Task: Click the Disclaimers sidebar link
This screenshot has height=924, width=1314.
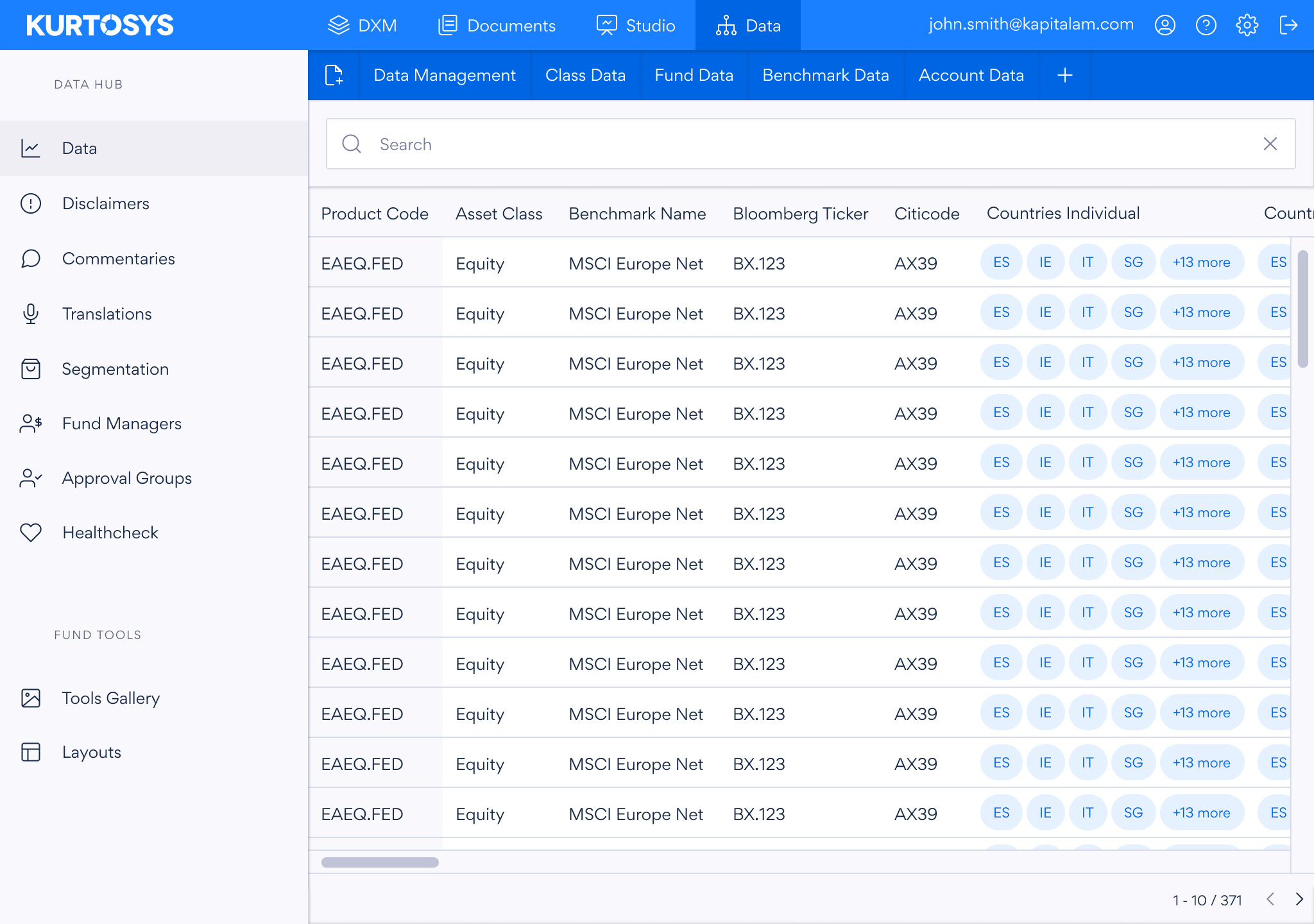Action: click(105, 203)
